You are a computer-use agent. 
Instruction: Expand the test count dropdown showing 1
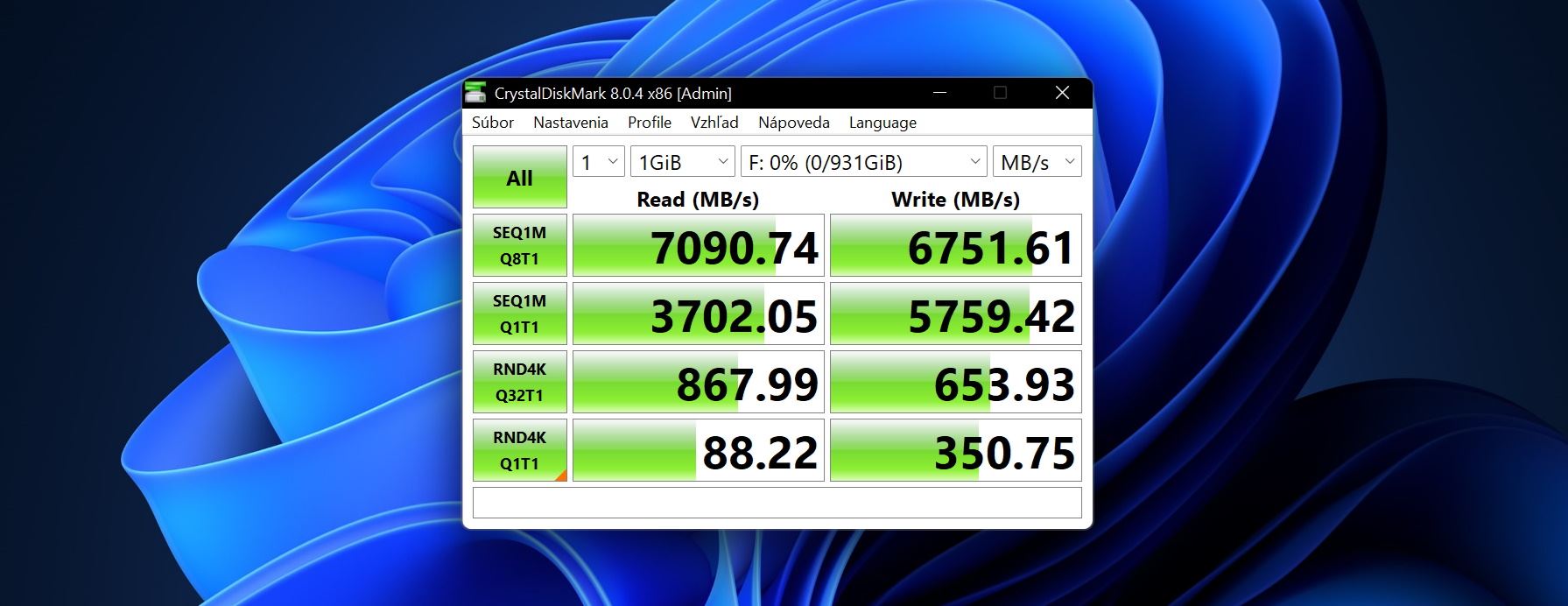(x=599, y=162)
